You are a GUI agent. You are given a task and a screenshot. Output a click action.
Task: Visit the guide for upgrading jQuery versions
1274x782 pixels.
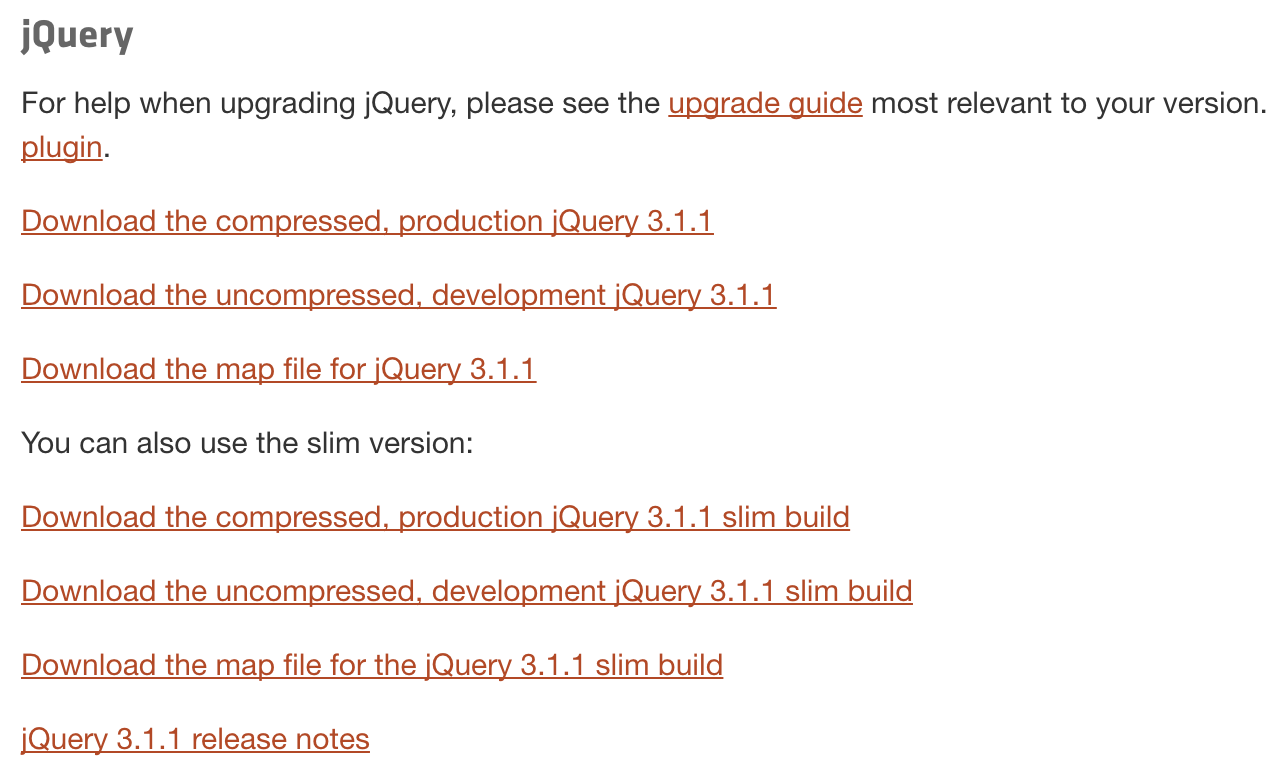pos(765,103)
